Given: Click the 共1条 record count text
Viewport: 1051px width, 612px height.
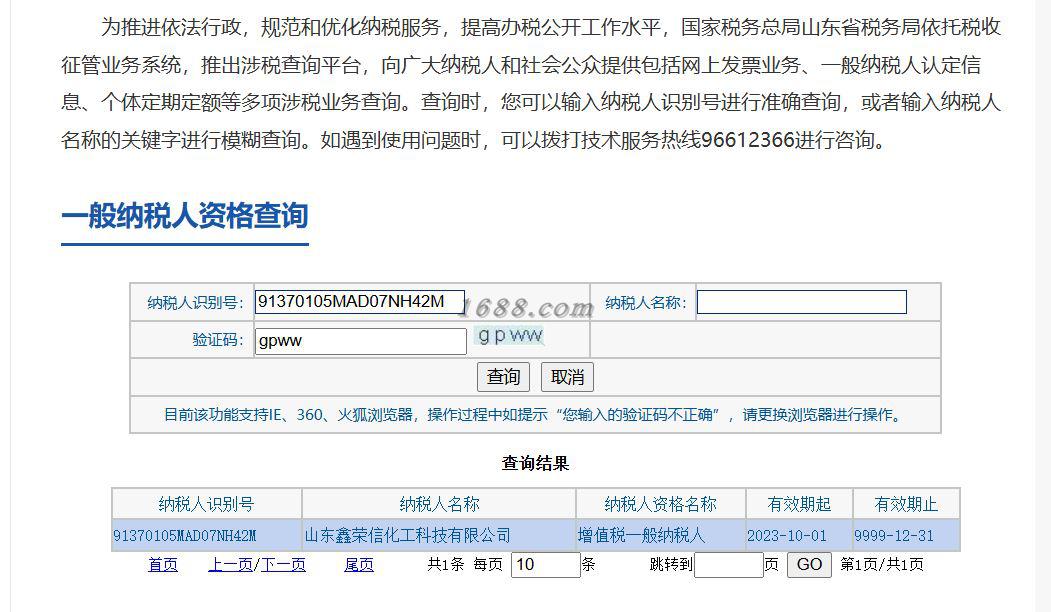Looking at the screenshot, I should (x=446, y=564).
